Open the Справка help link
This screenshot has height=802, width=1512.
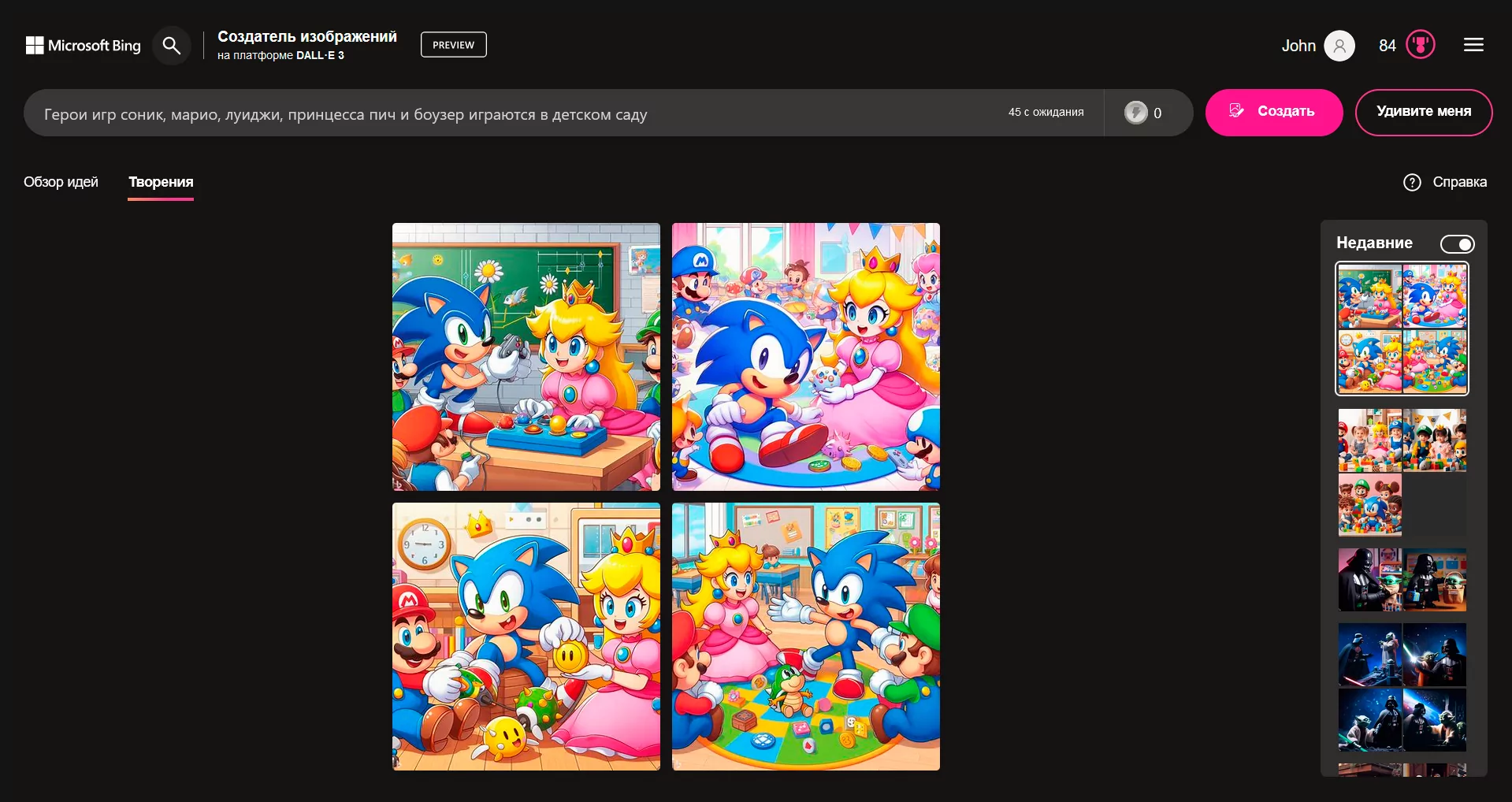(1459, 182)
